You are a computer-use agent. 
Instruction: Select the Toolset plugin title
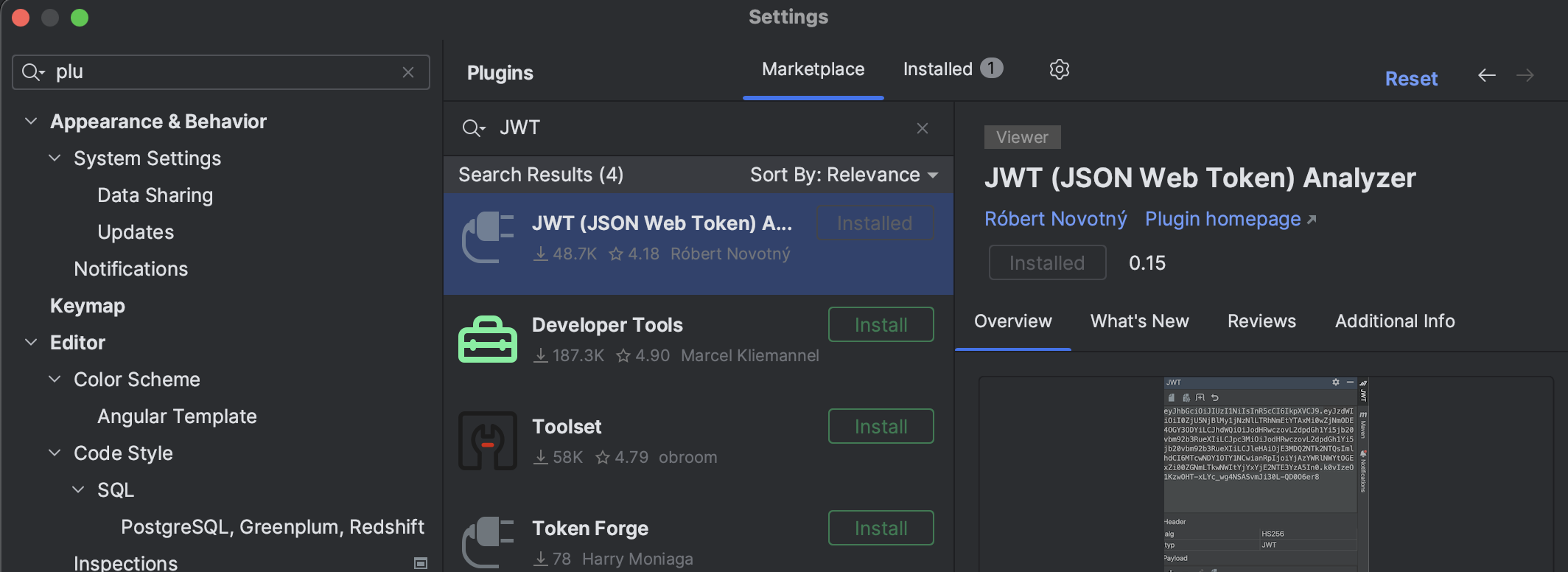click(x=567, y=426)
